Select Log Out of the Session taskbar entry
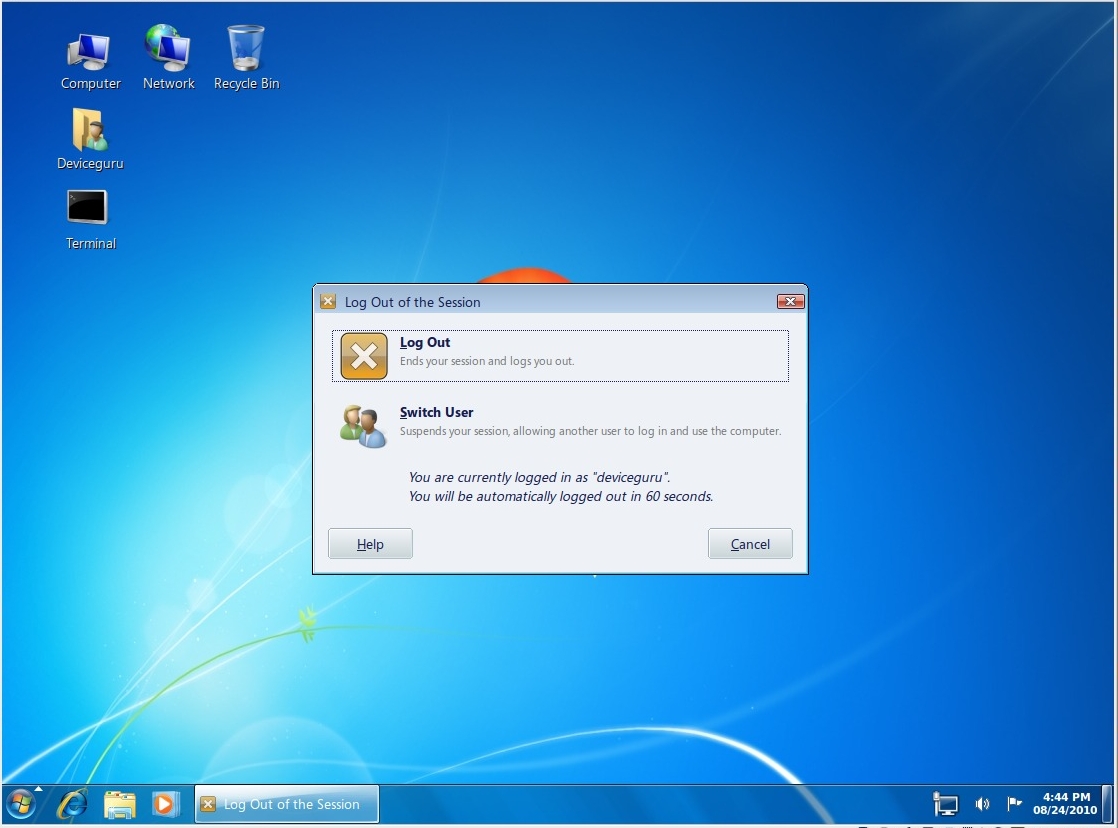Viewport: 1118px width, 828px height. (x=287, y=804)
